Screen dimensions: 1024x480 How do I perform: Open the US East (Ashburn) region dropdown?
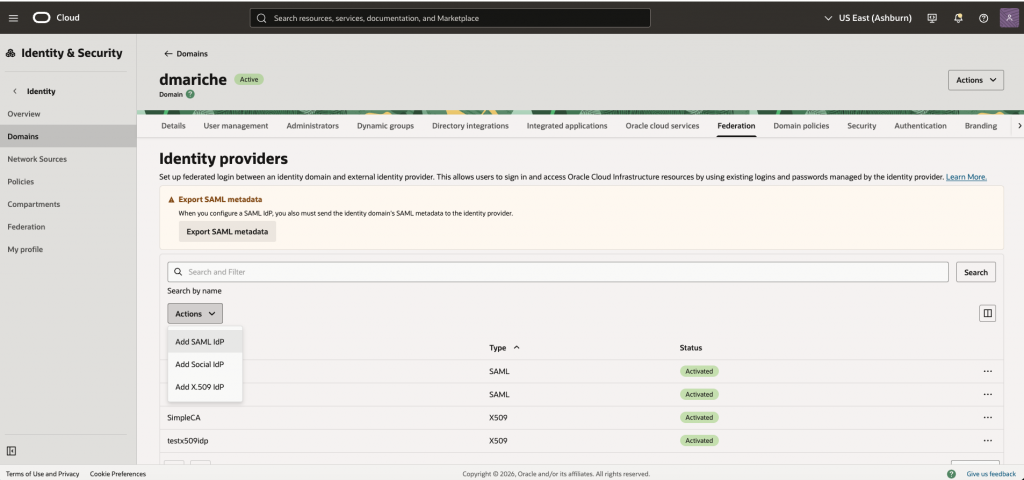(867, 18)
